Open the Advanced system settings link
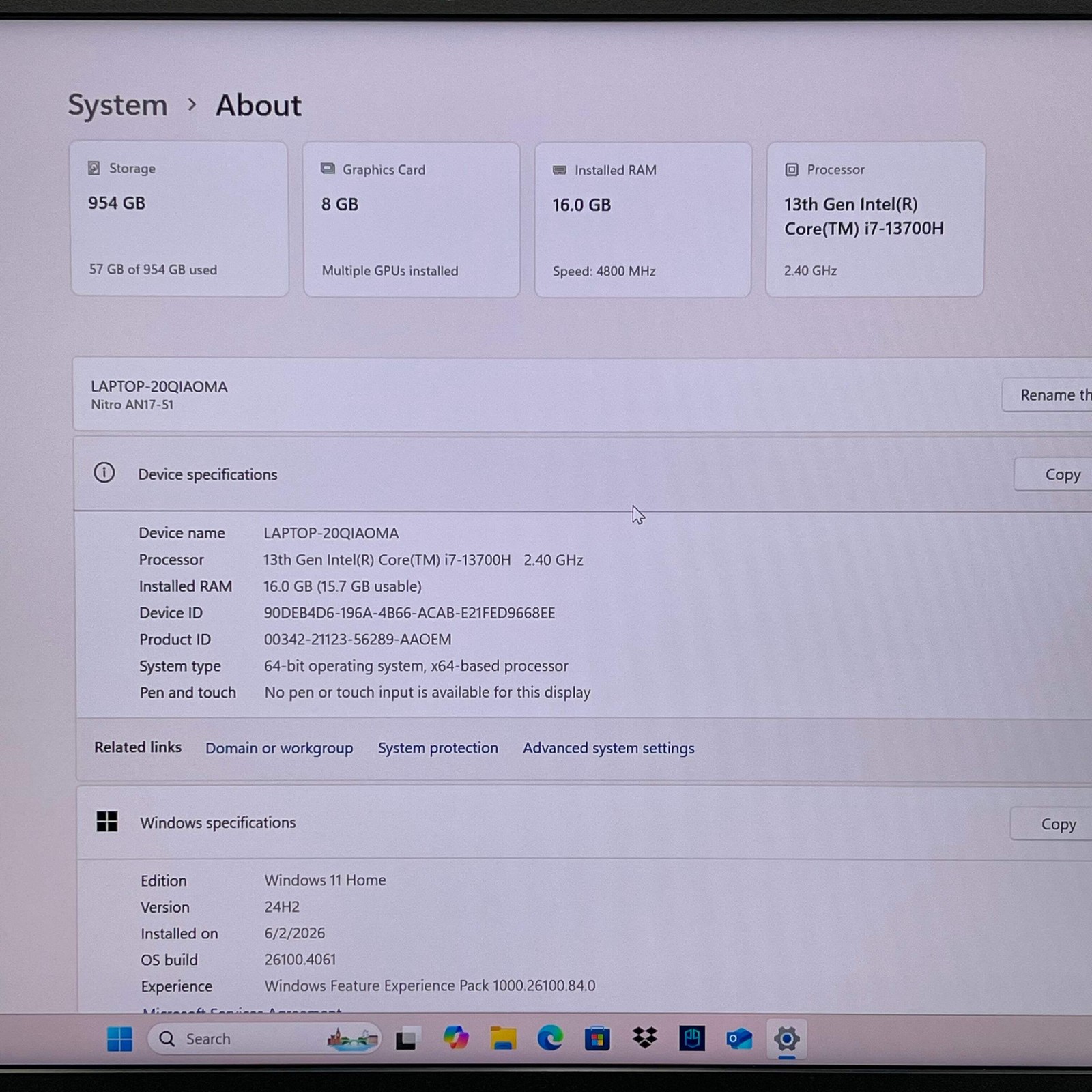Screen dimensions: 1092x1092 [609, 748]
